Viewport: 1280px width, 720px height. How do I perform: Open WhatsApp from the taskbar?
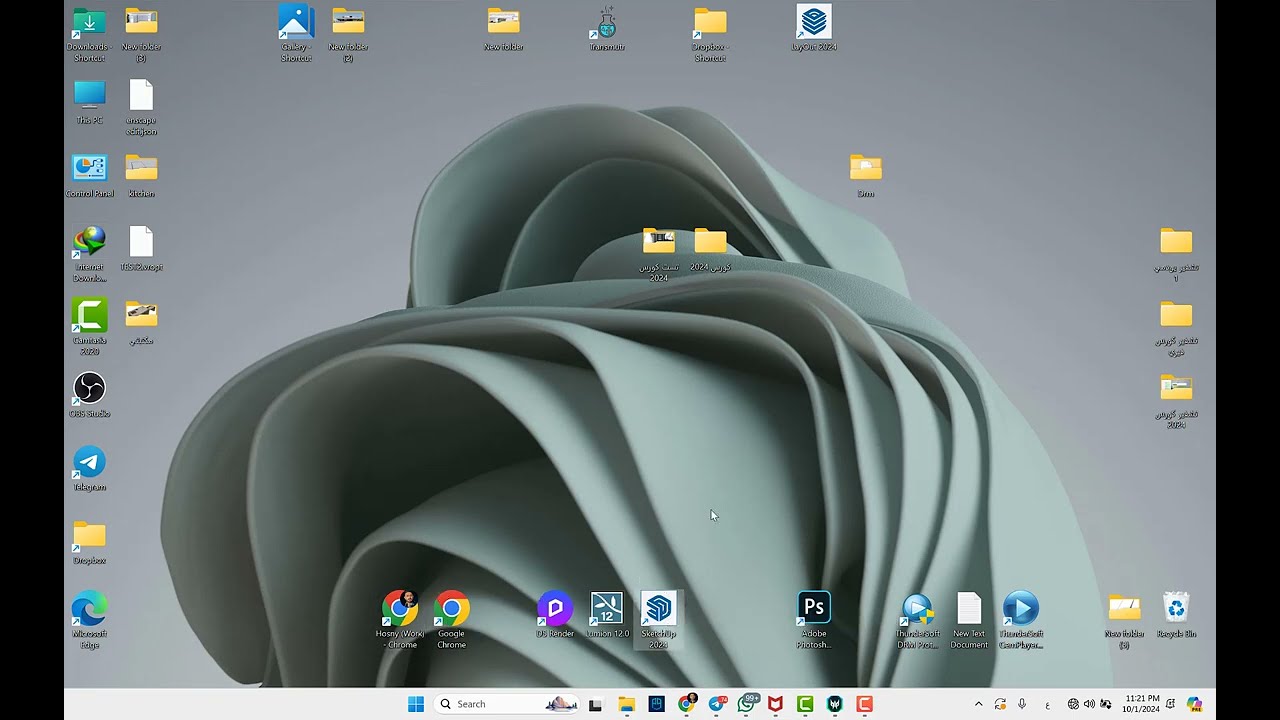[x=746, y=704]
